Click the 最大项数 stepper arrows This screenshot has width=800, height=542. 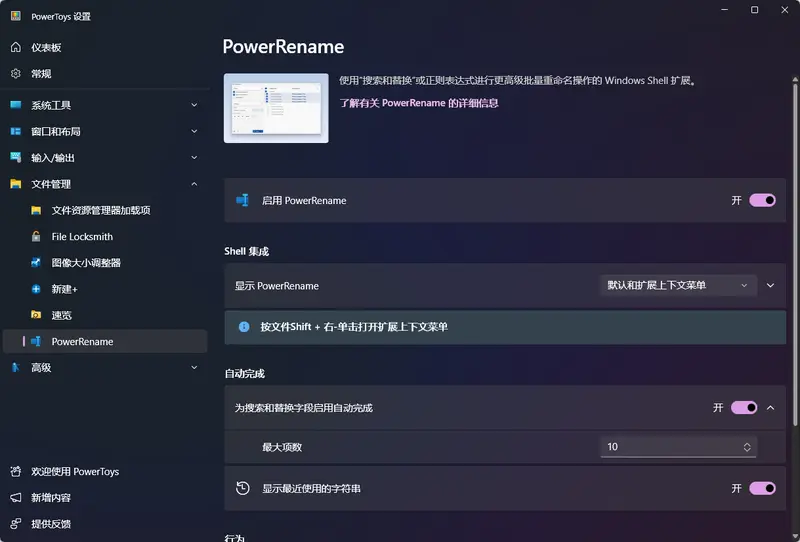tap(747, 447)
